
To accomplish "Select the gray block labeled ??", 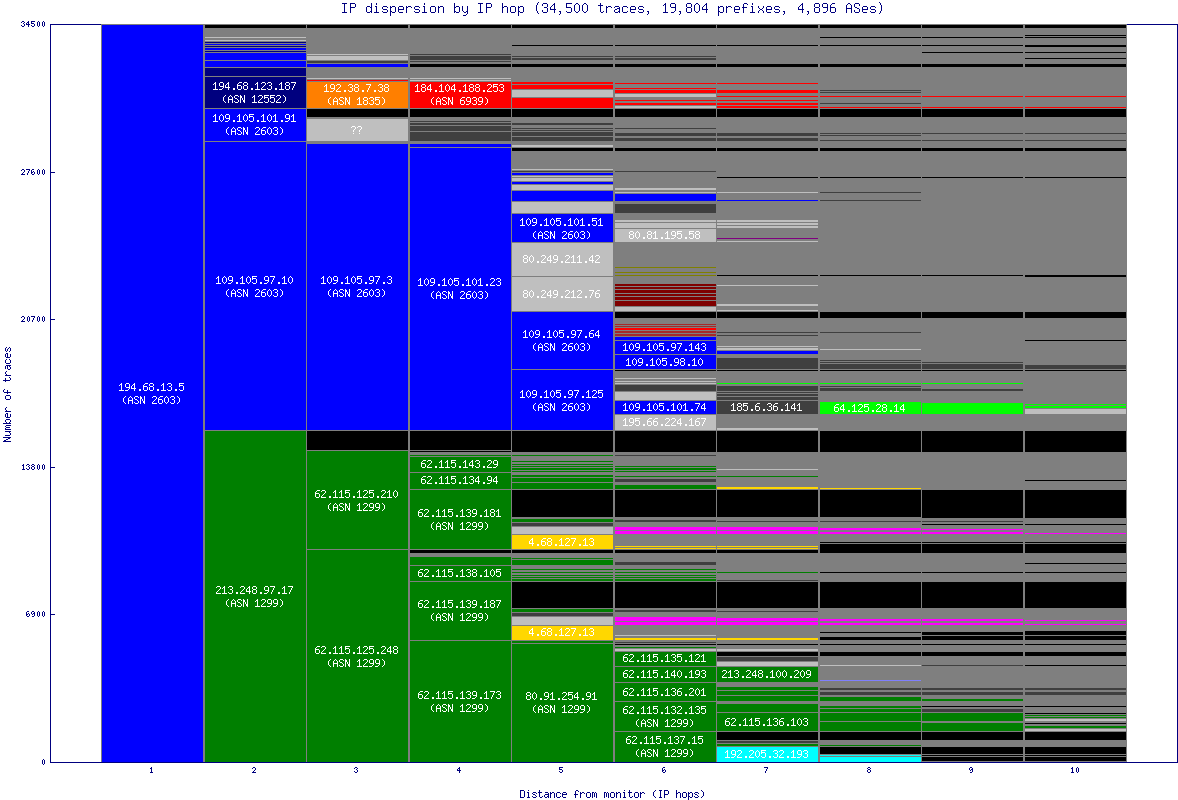I will (x=357, y=129).
